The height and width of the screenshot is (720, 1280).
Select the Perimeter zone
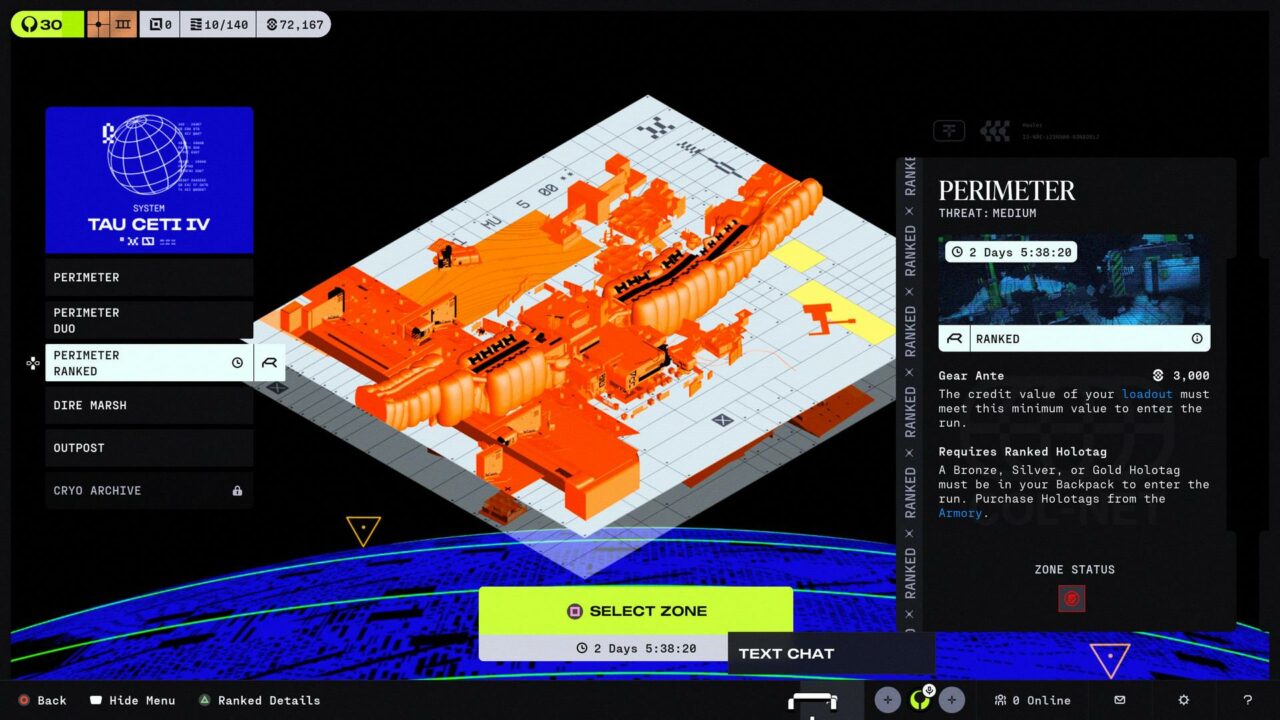coord(149,277)
